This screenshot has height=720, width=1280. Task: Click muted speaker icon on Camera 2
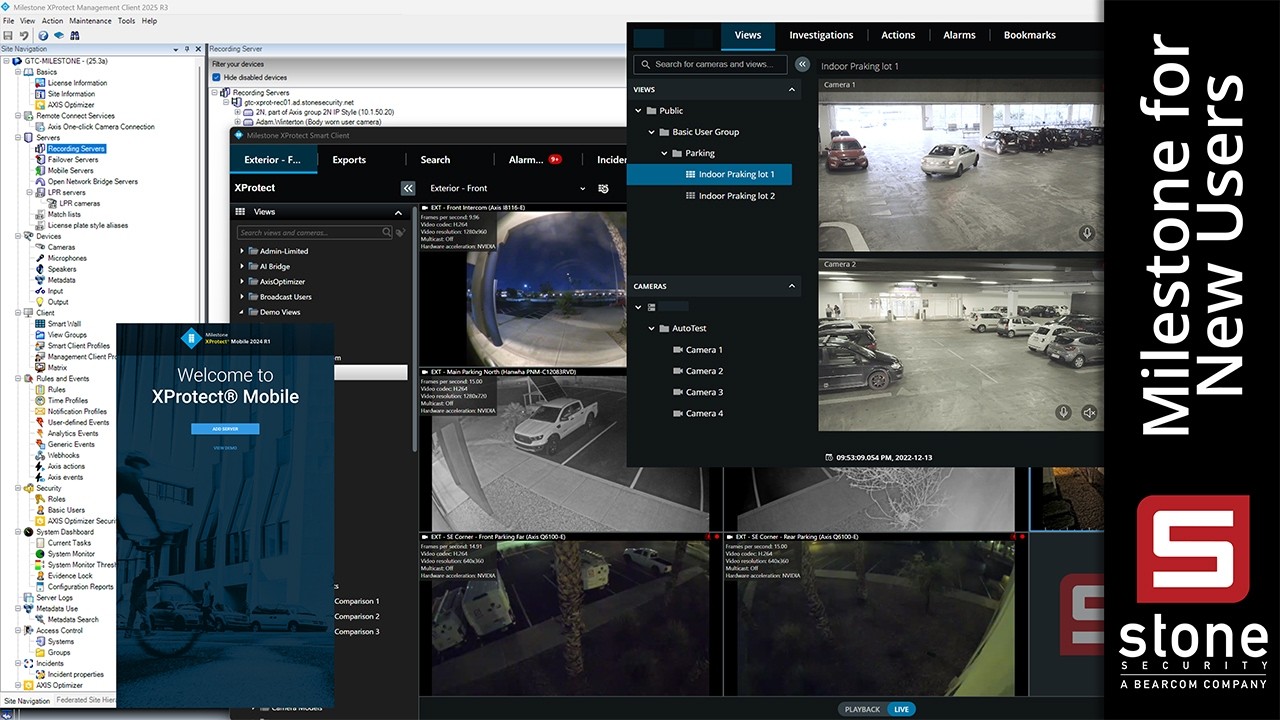(x=1089, y=413)
